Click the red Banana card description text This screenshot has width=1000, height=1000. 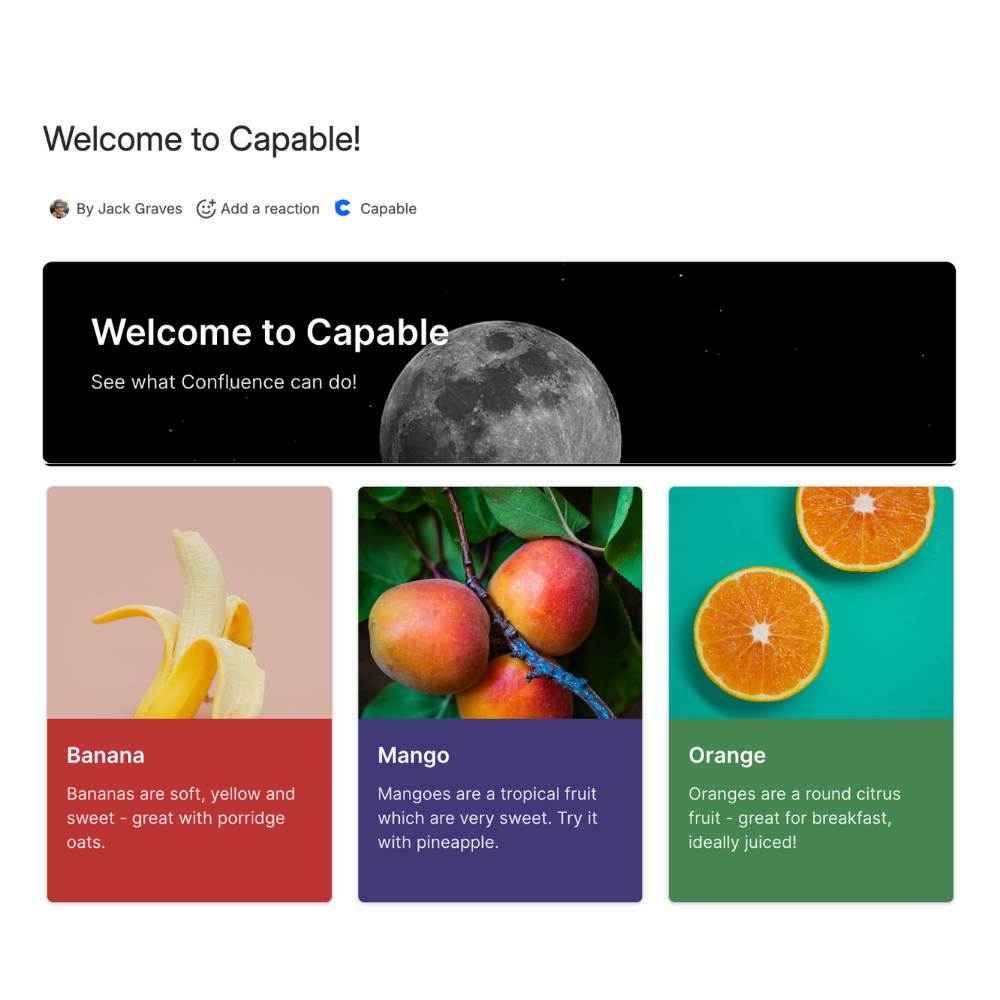(181, 818)
